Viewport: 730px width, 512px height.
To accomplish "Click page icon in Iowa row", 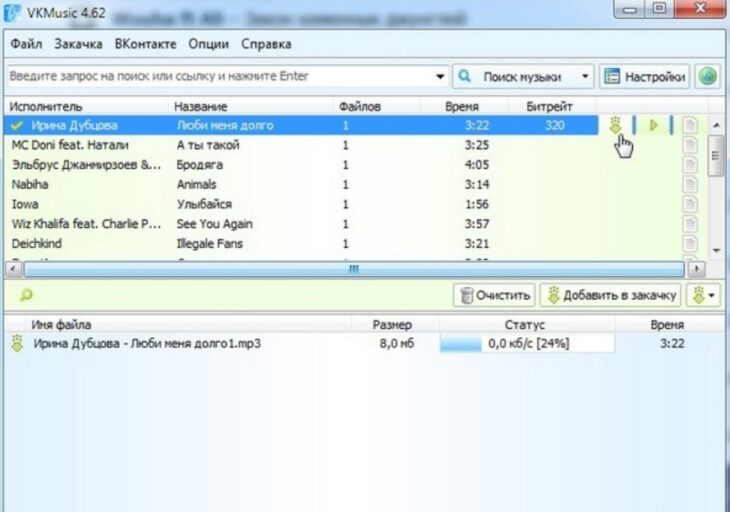I will click(690, 204).
